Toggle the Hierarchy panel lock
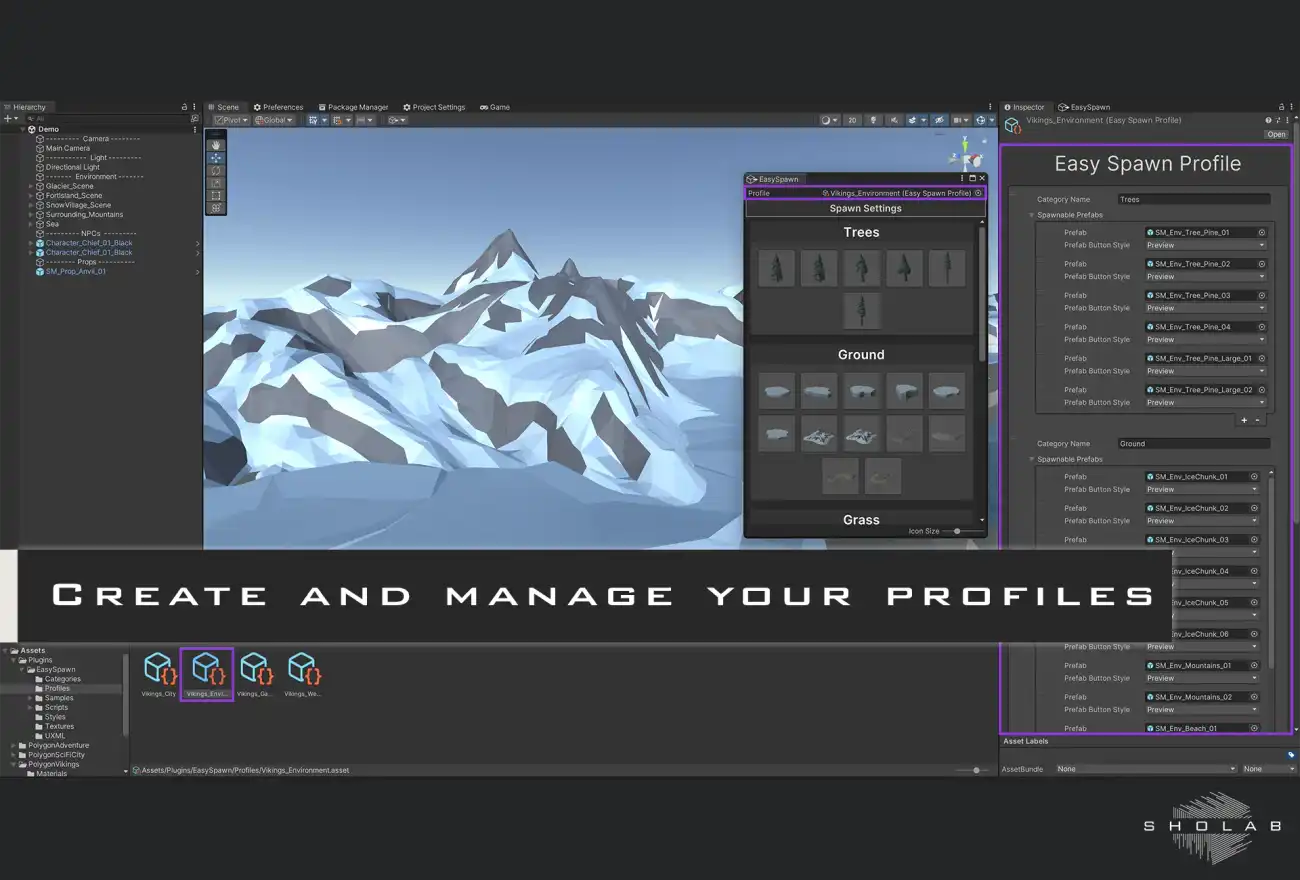This screenshot has width=1300, height=880. point(184,107)
